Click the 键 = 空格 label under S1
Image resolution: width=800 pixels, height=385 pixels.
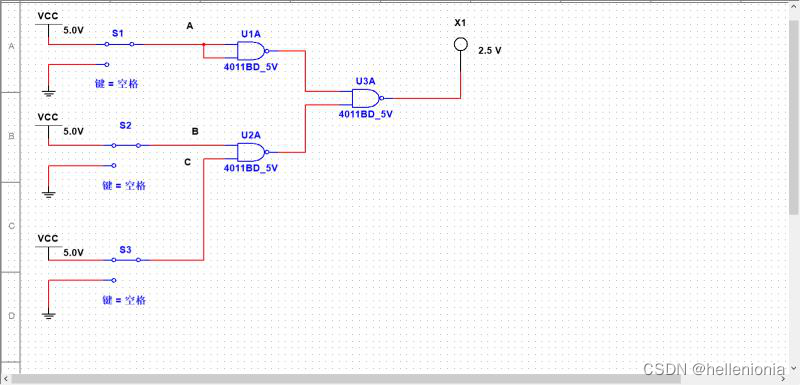[x=116, y=84]
